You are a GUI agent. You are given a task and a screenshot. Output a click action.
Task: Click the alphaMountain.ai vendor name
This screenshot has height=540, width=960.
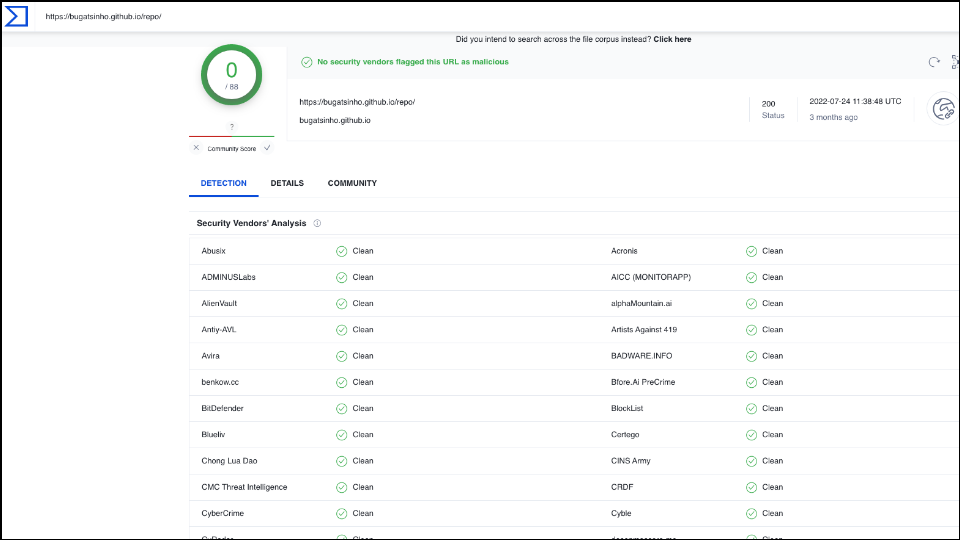[642, 304]
